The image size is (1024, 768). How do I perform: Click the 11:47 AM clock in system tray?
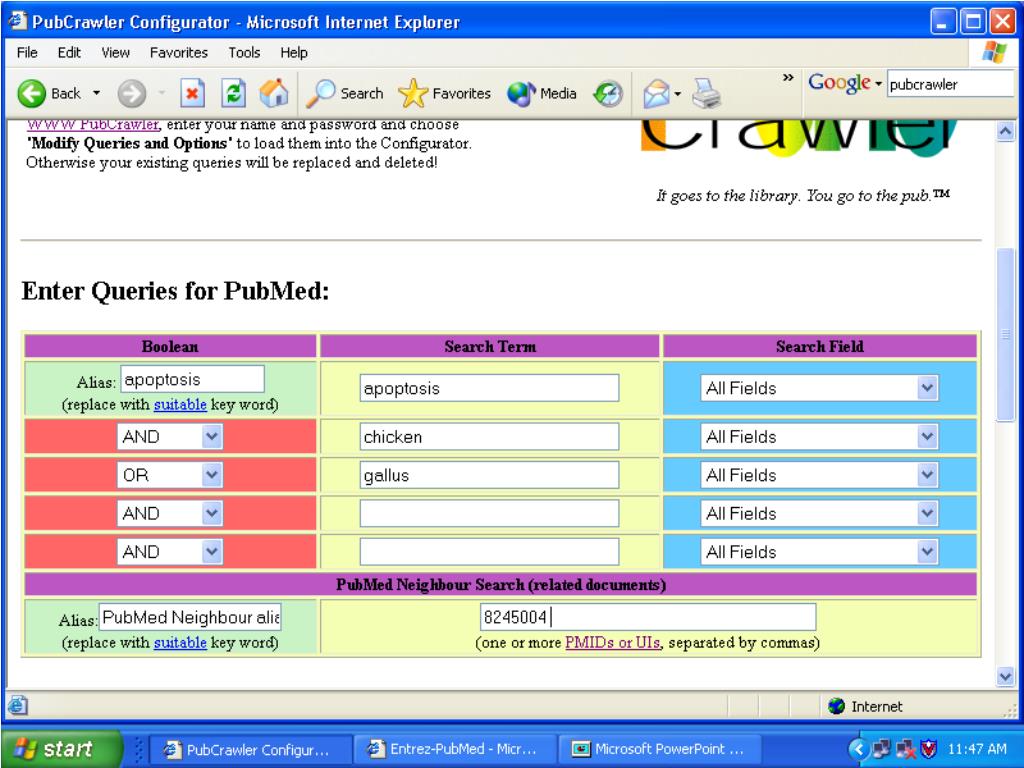[977, 749]
